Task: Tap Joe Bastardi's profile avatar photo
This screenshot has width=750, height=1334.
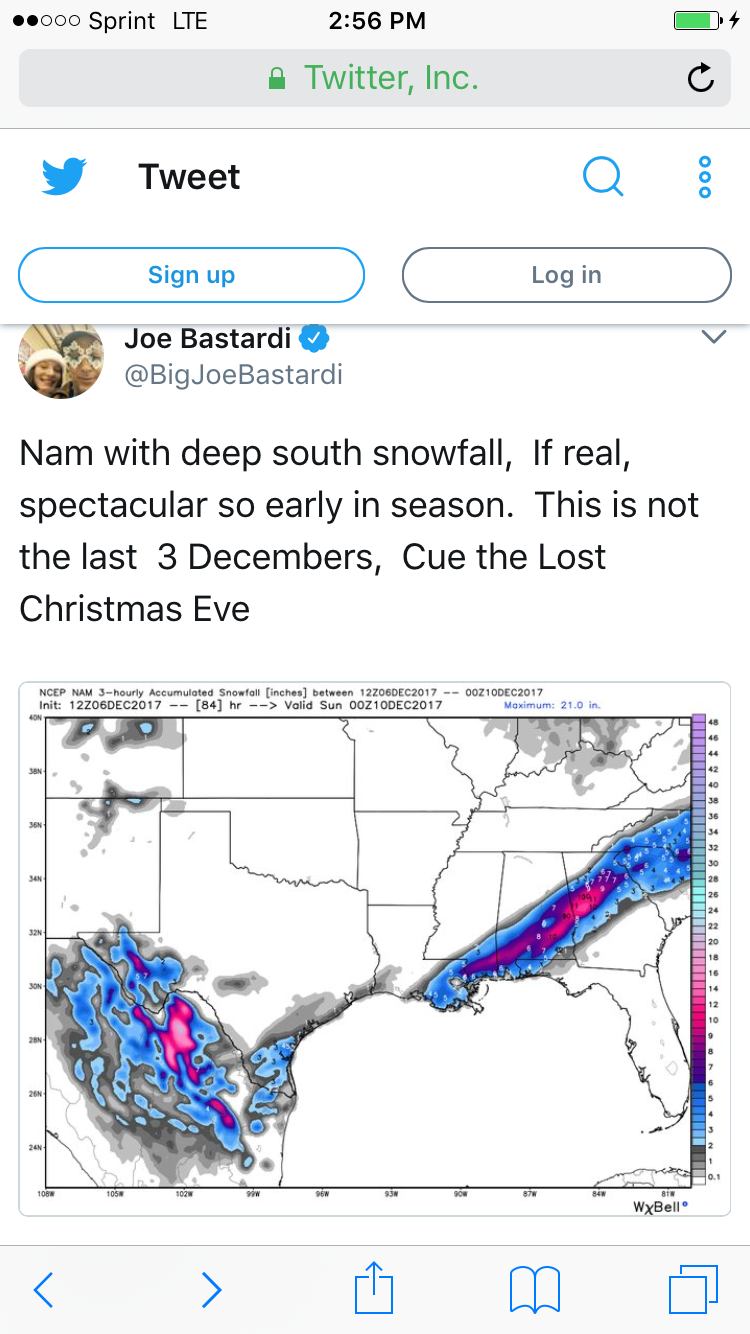Action: pos(62,360)
